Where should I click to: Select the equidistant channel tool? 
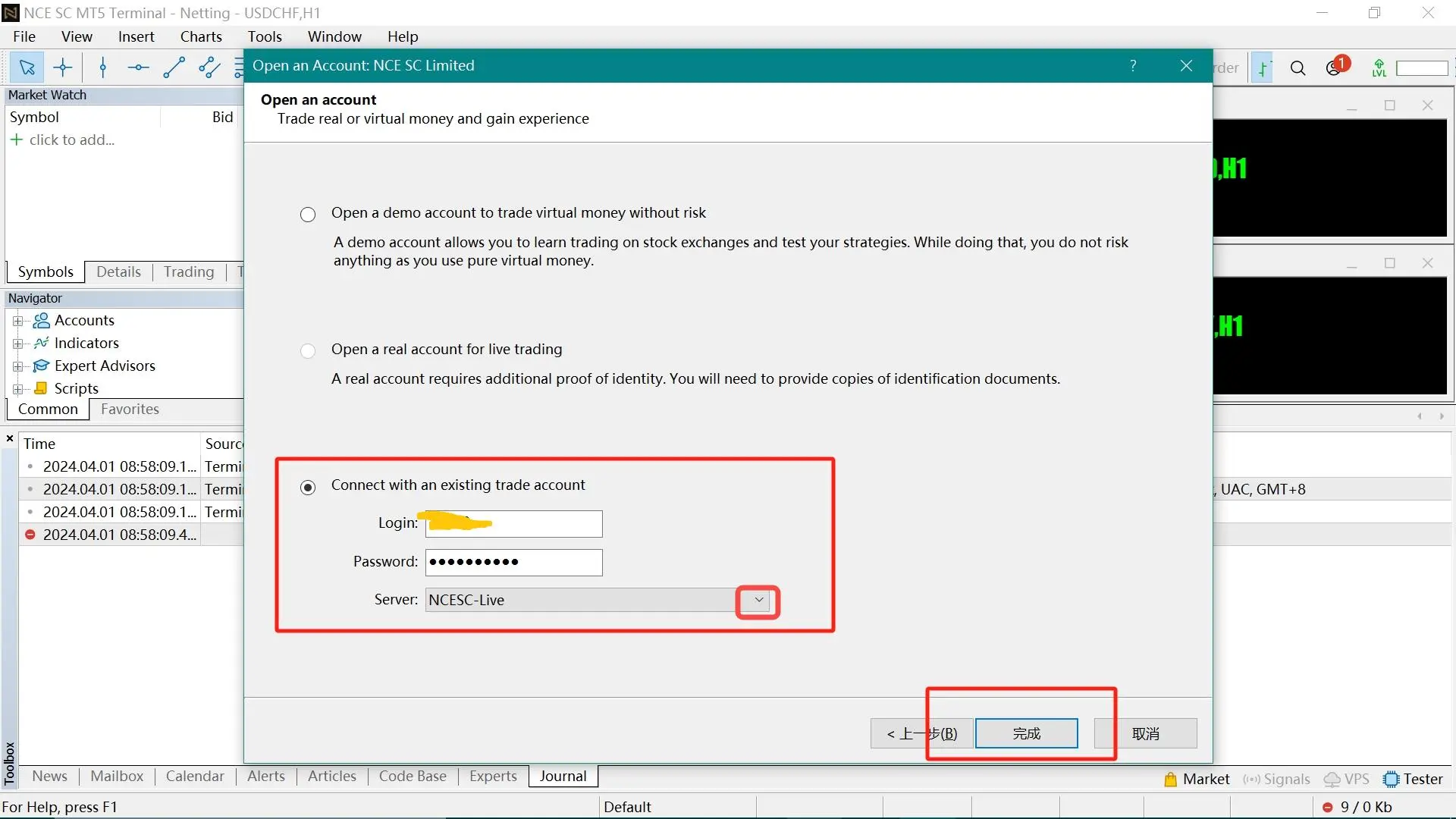[209, 67]
